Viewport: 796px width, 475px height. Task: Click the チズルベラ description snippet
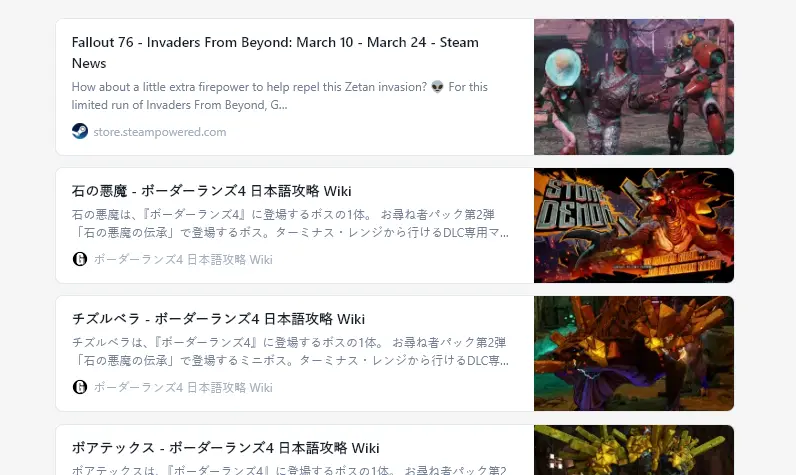tap(290, 351)
